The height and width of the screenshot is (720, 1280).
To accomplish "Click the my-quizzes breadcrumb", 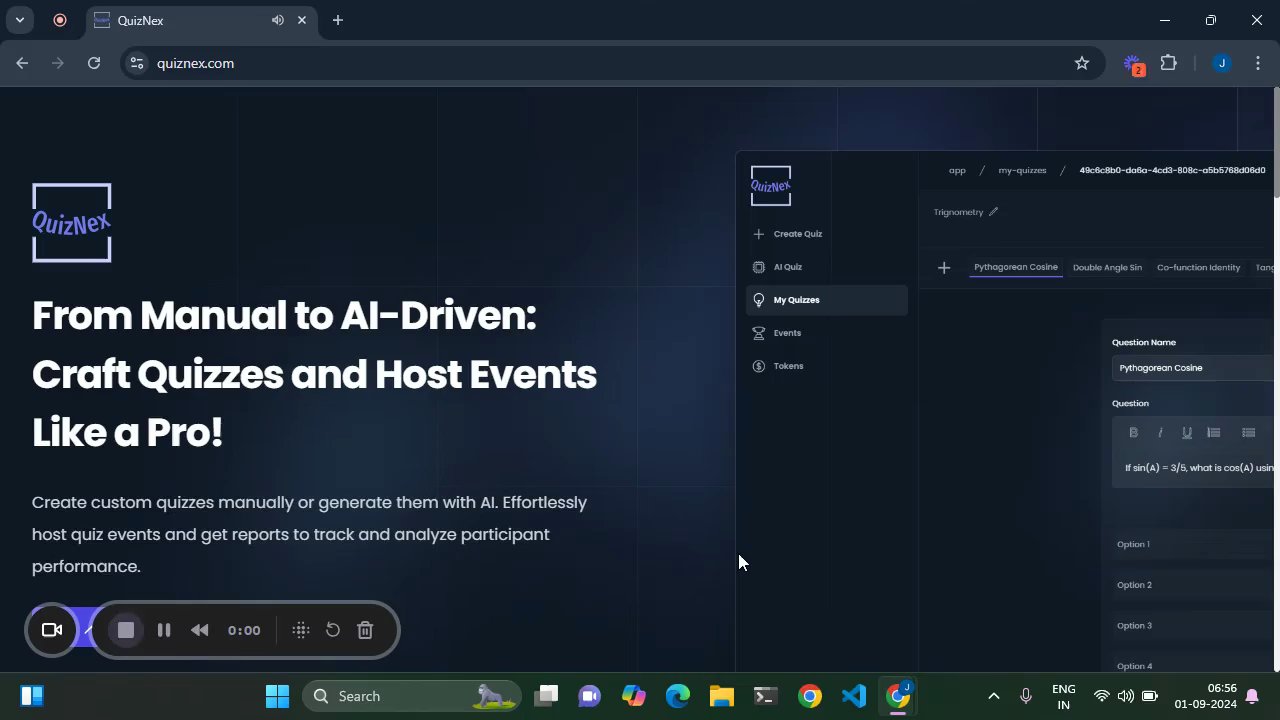I will (1022, 170).
